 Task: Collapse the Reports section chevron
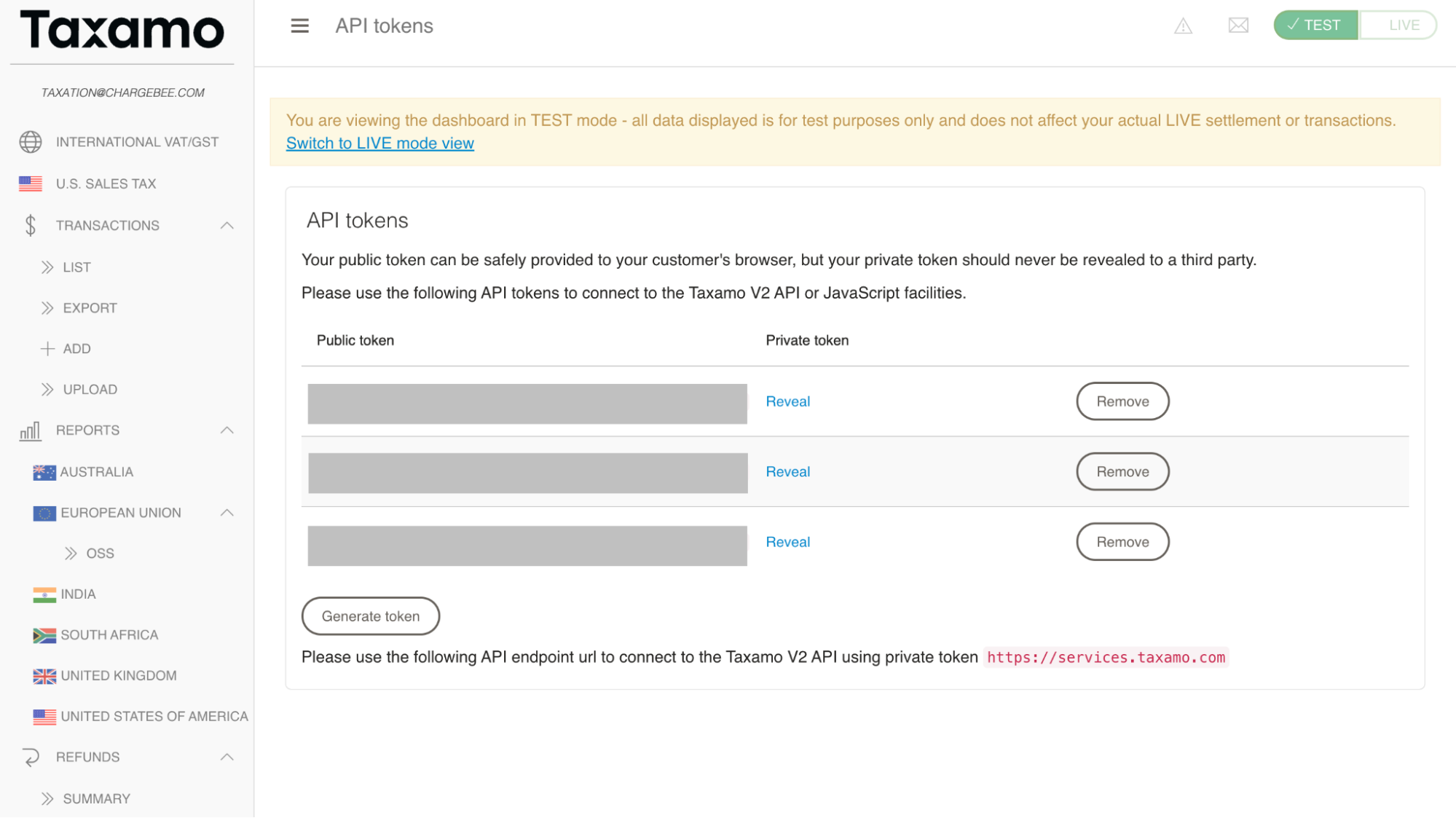(227, 430)
